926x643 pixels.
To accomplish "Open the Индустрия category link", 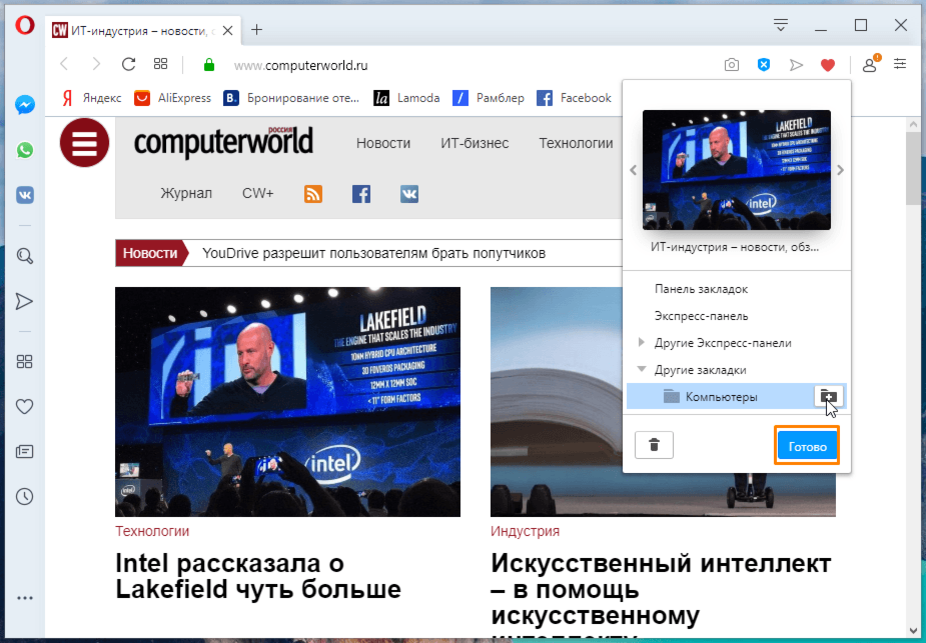I will [525, 531].
